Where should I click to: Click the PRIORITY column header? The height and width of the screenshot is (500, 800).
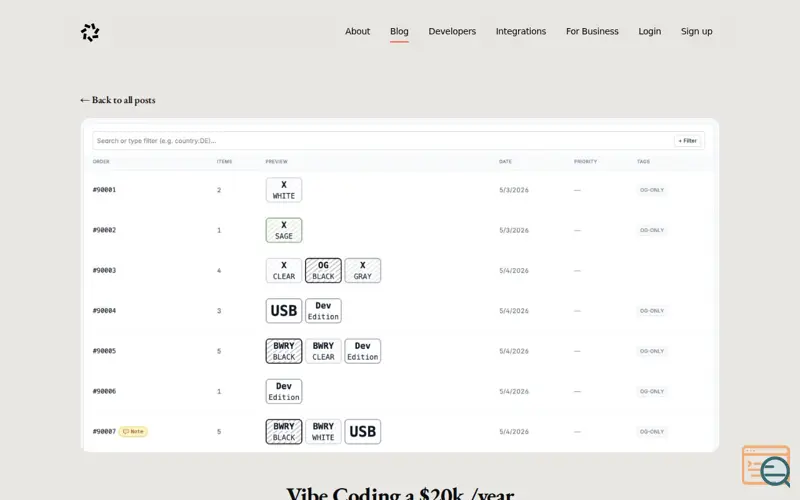[x=585, y=162]
